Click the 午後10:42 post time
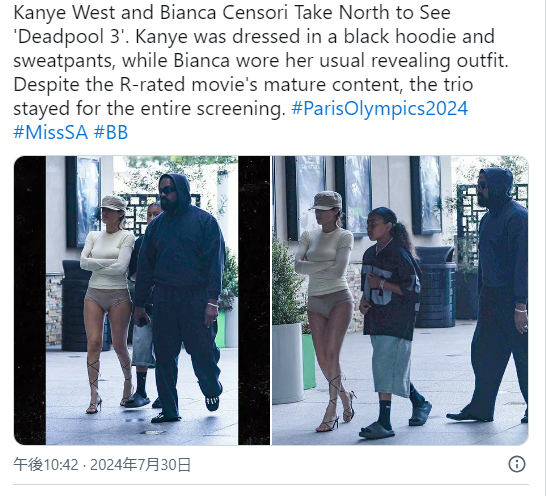The width and height of the screenshot is (546, 496). 46,465
